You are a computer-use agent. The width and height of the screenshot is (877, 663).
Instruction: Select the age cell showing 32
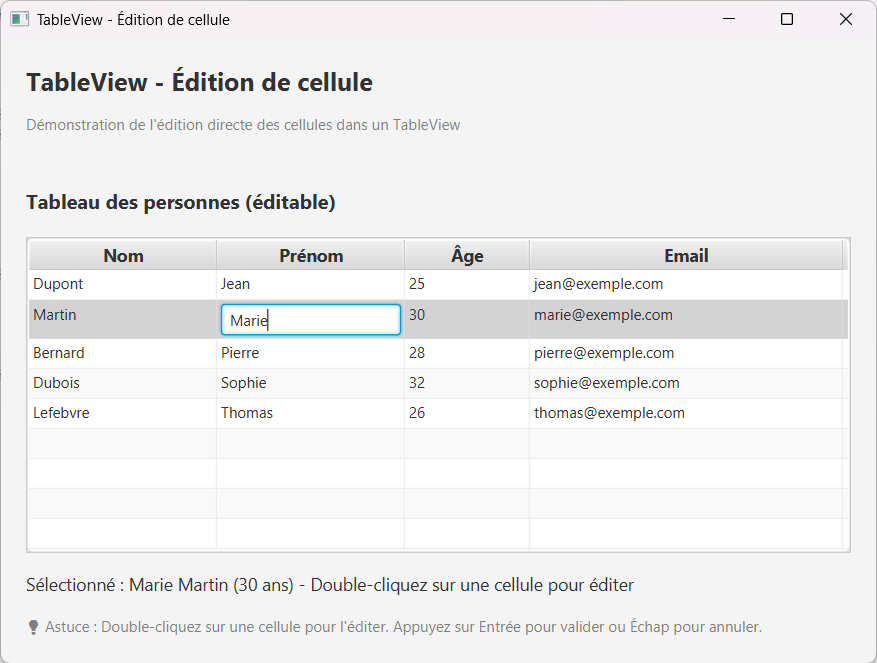[x=466, y=383]
